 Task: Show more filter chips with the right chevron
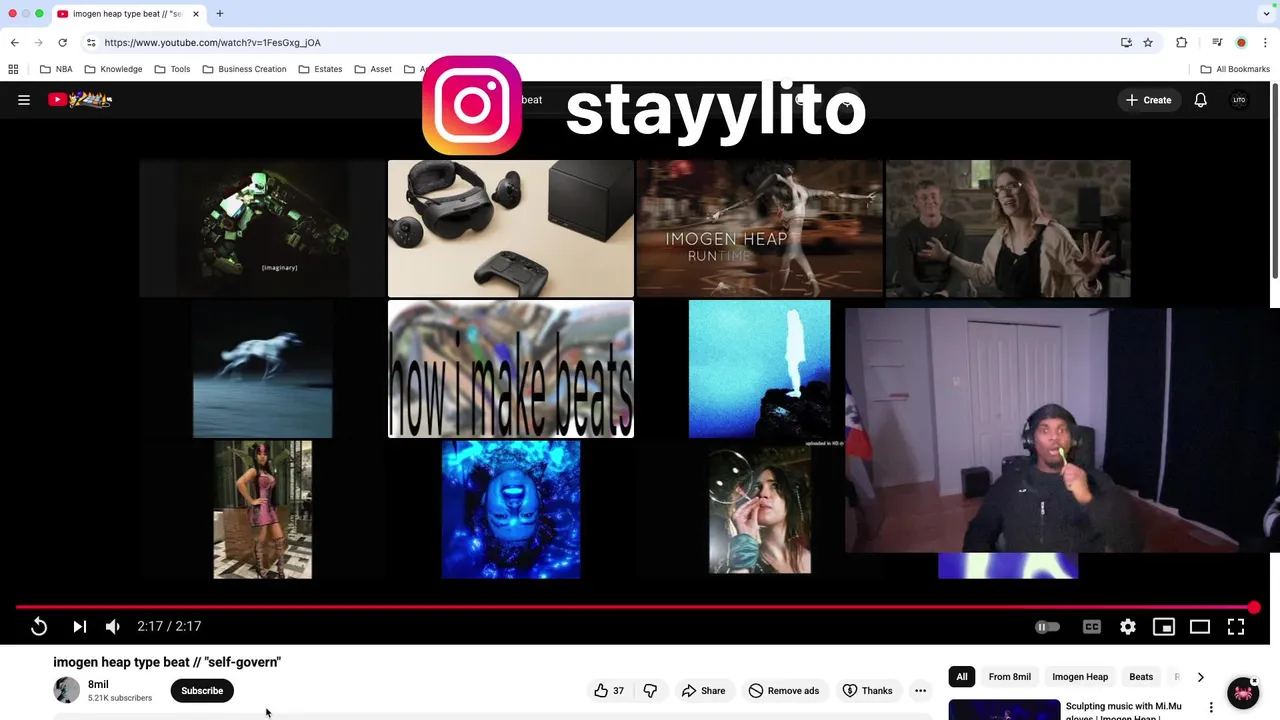pos(1200,677)
